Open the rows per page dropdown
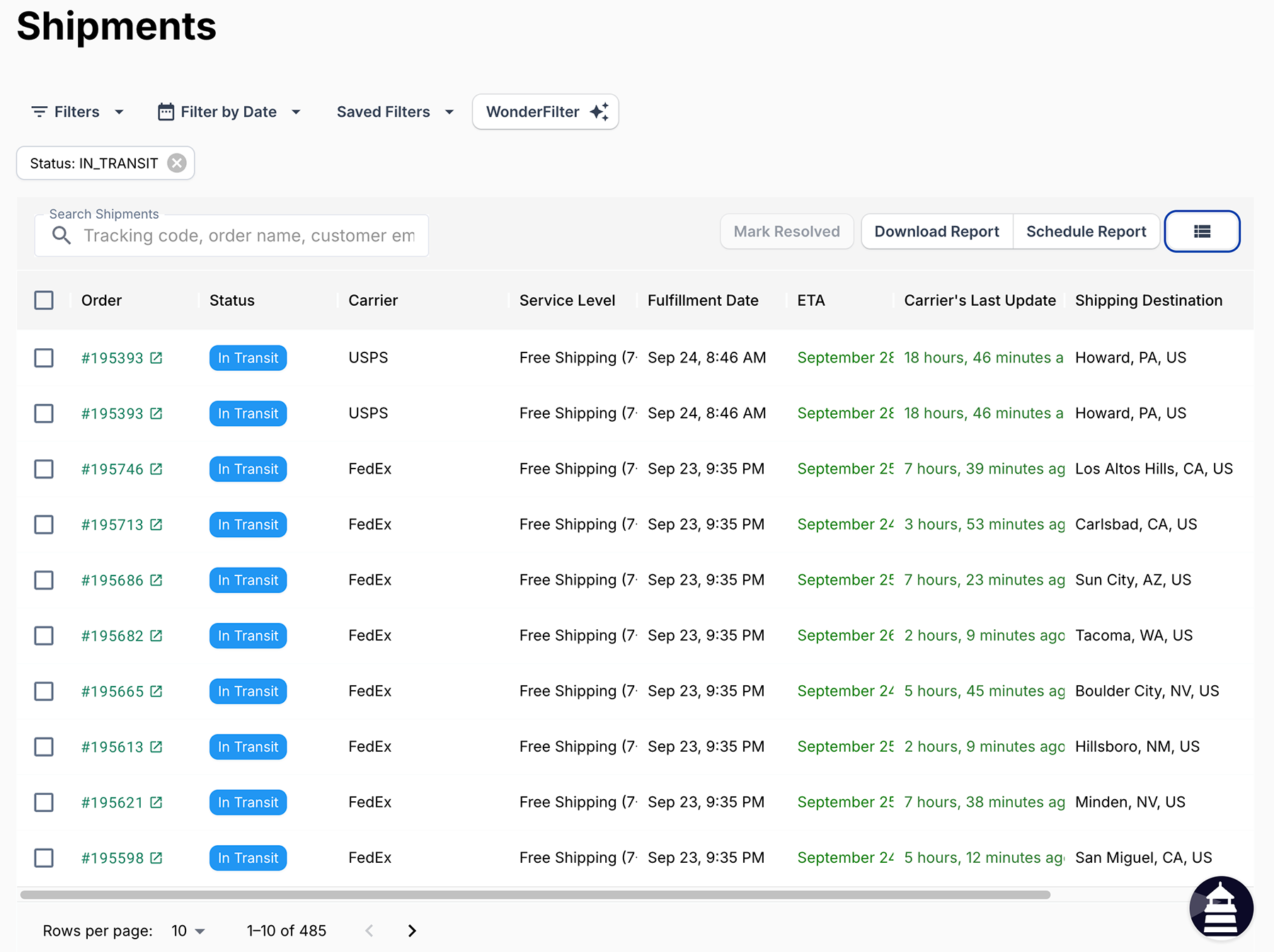The image size is (1274, 952). (x=188, y=931)
